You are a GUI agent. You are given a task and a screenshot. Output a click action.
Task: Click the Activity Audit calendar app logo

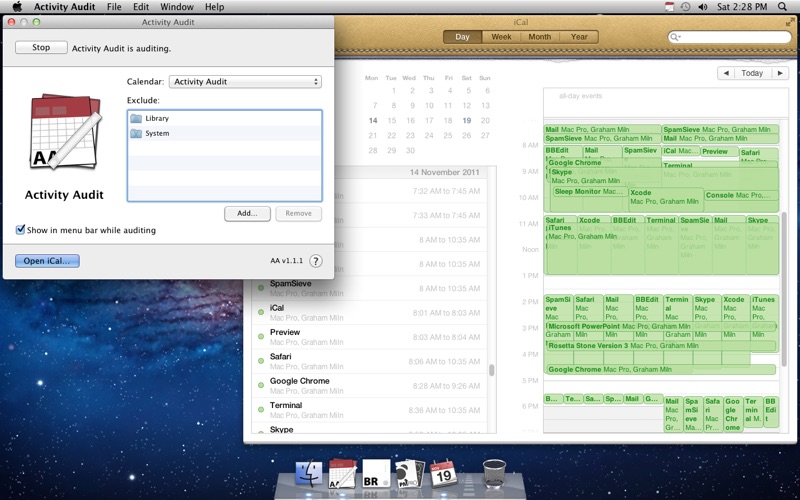64,132
